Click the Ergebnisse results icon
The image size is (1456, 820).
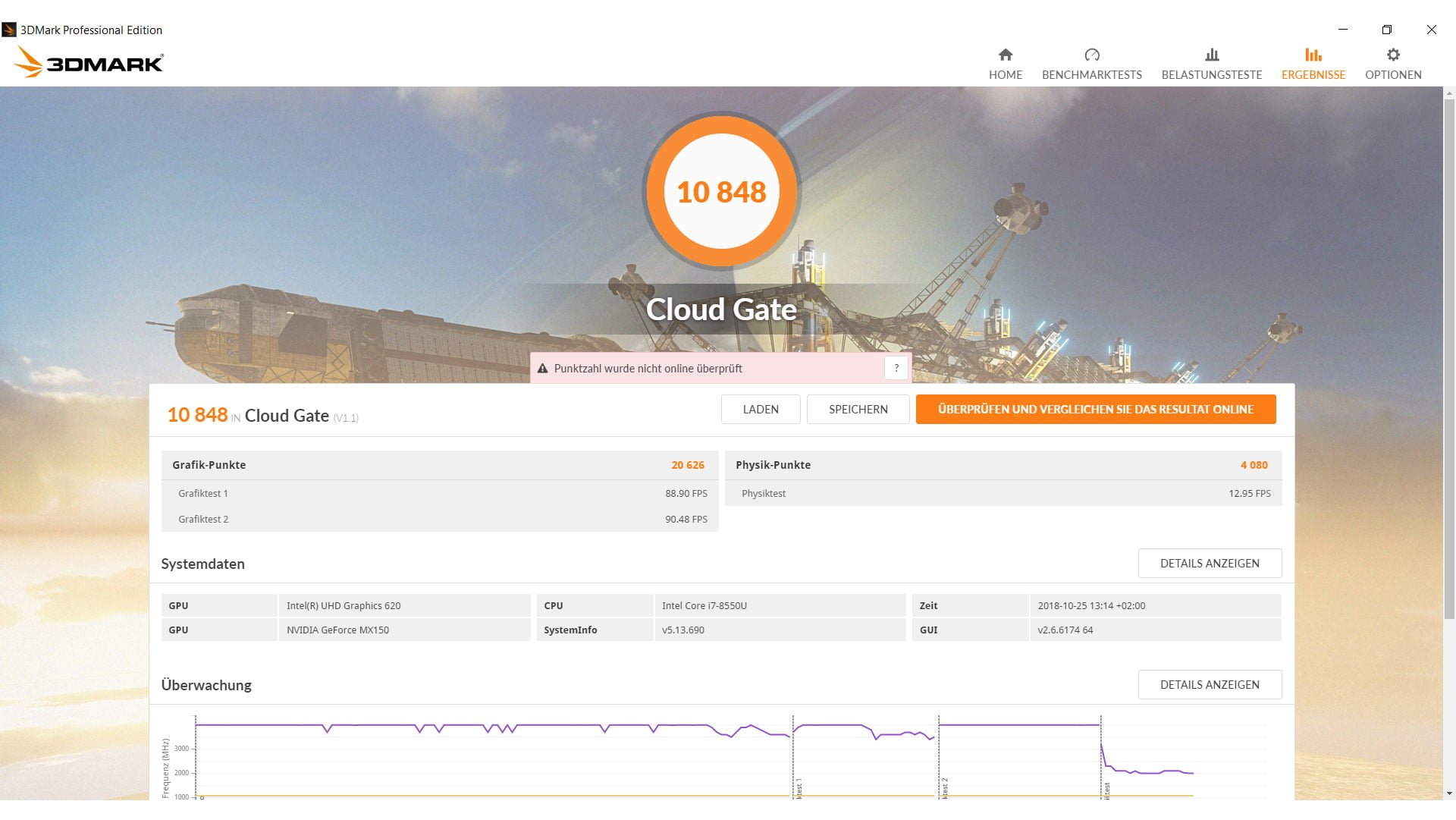1313,55
